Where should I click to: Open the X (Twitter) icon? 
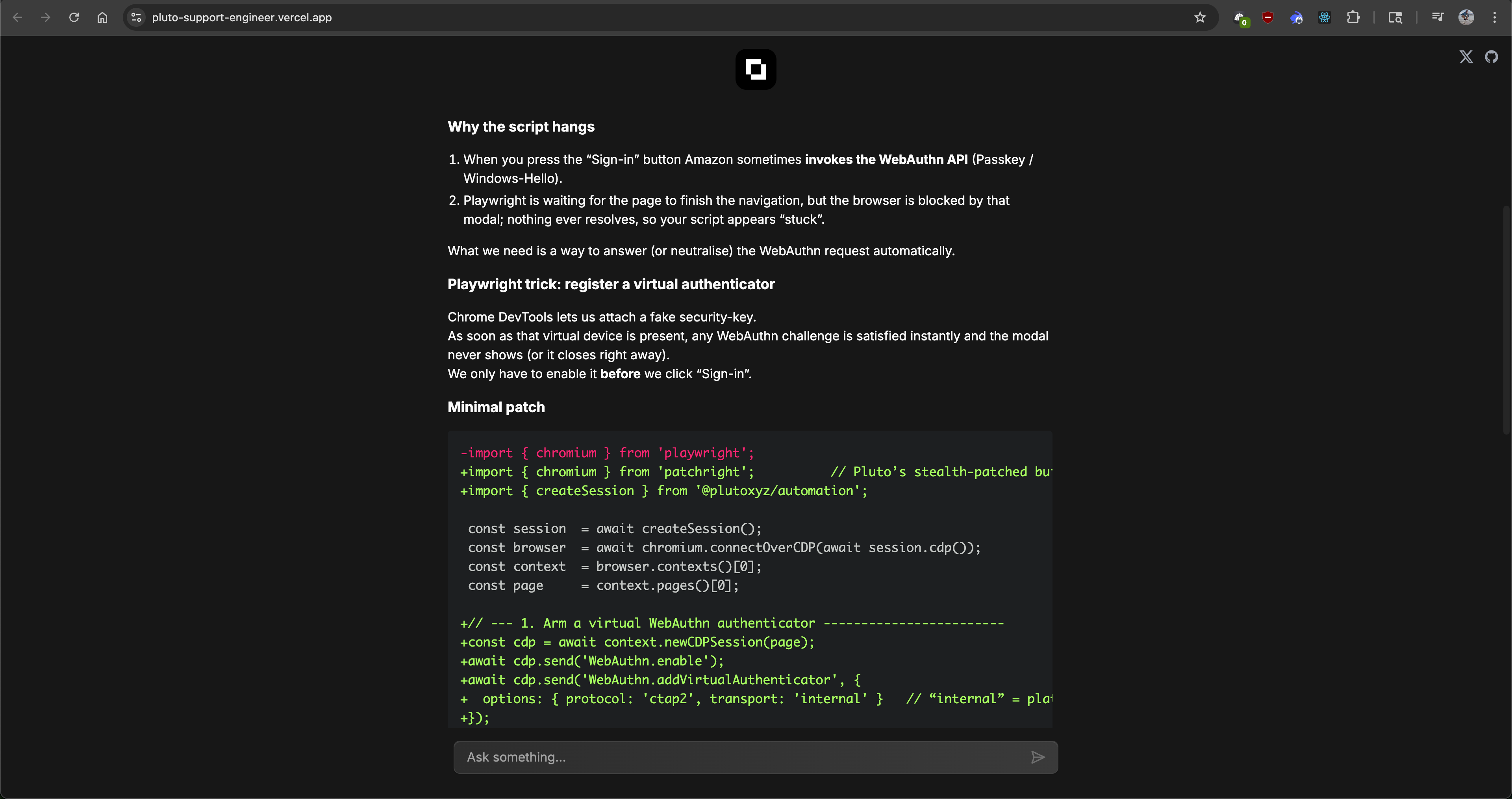coord(1466,56)
